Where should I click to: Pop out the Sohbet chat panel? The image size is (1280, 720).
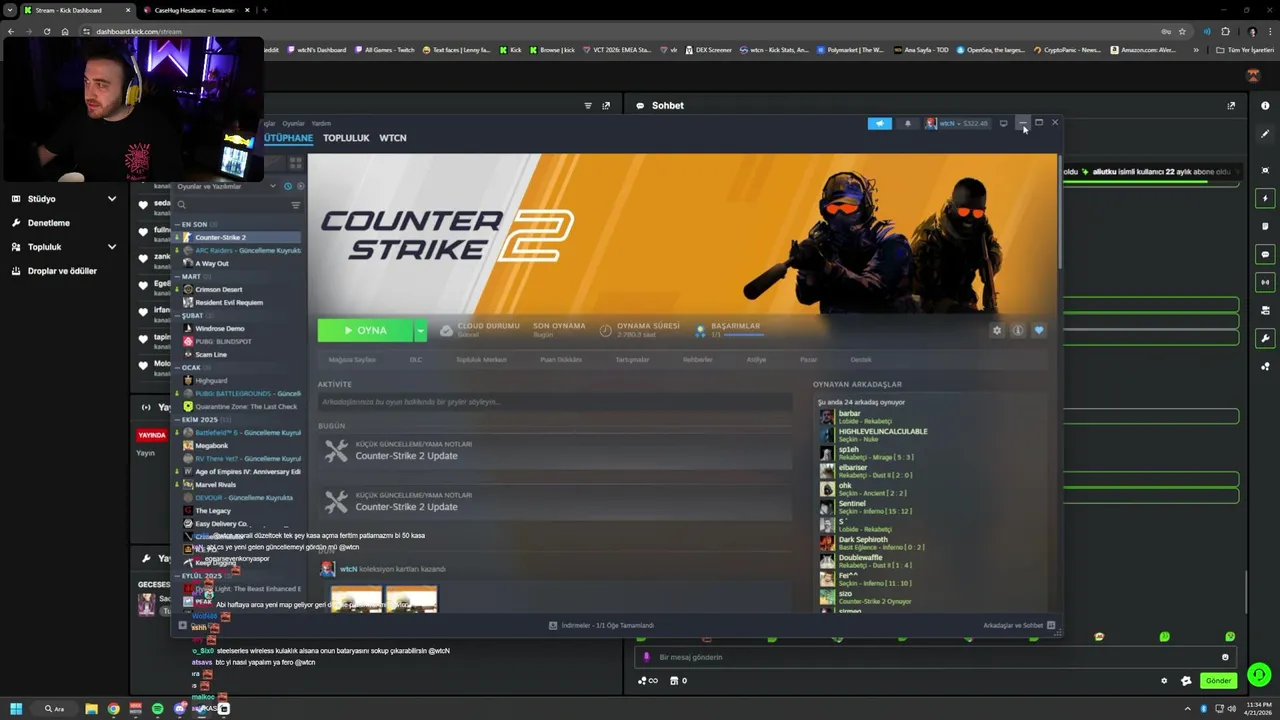[1231, 105]
